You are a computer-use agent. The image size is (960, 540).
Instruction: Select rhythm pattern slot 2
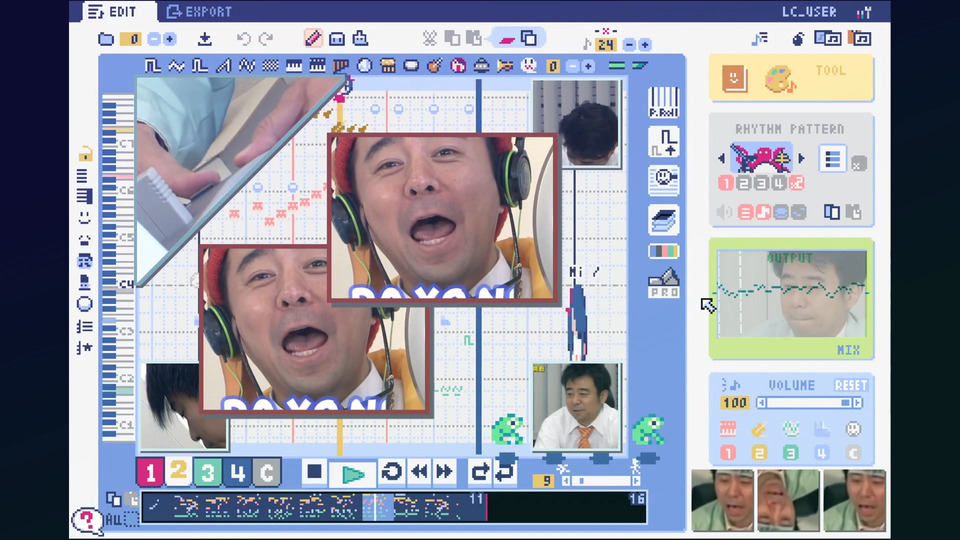744,183
